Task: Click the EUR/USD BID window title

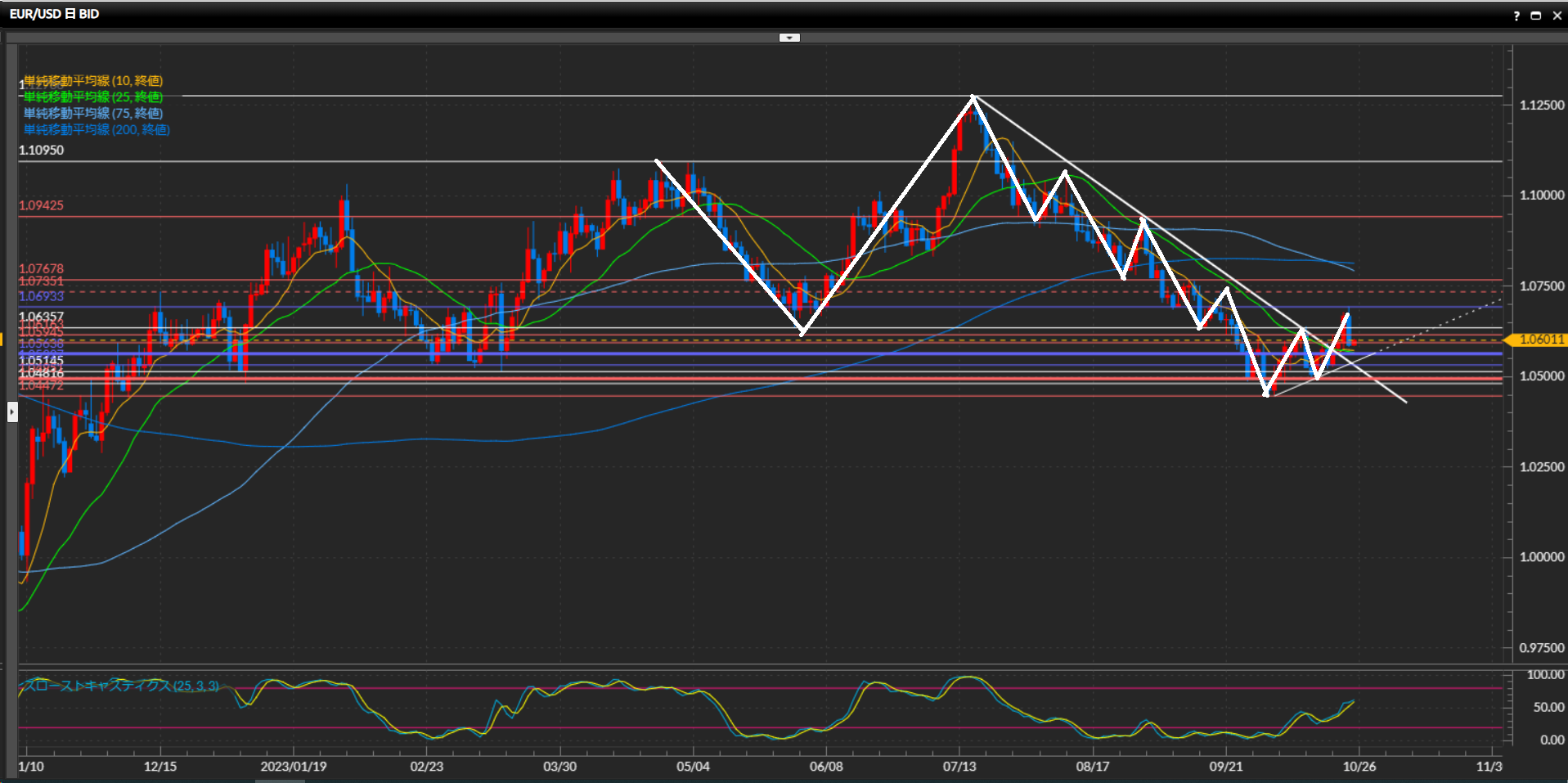Action: (54, 14)
